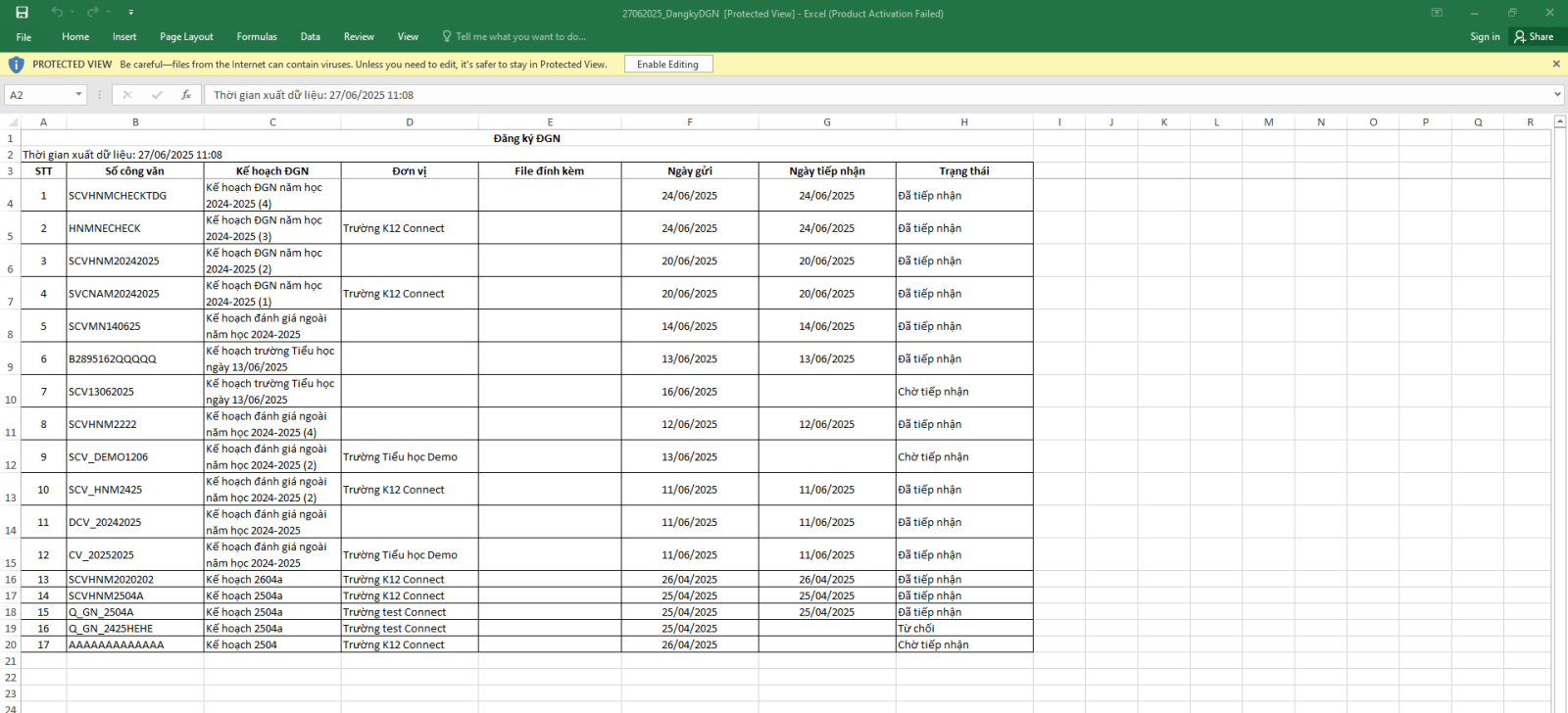Click the Select All corner triangle
This screenshot has height=713, width=1568.
tap(13, 122)
